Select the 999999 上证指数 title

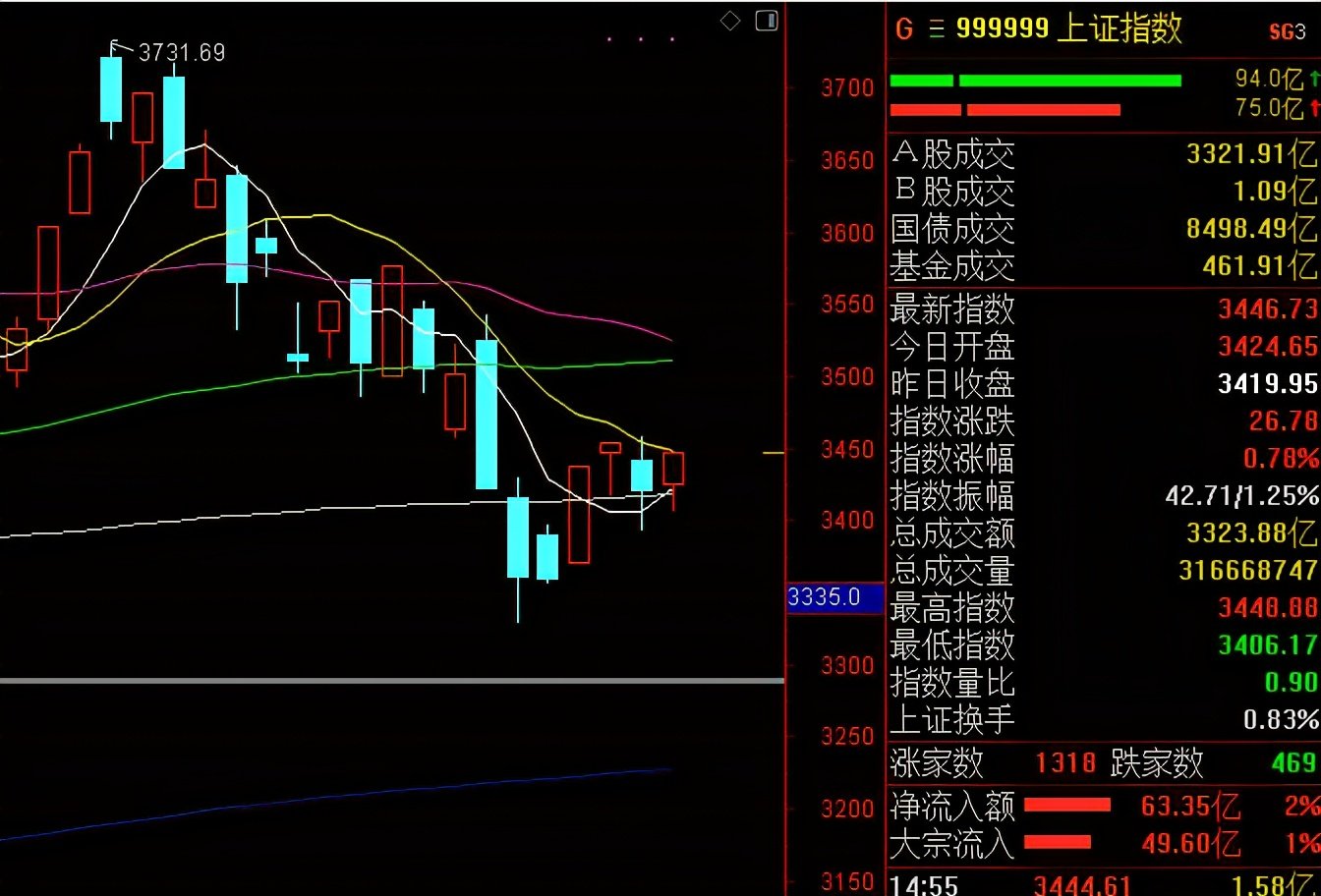[x=1069, y=28]
